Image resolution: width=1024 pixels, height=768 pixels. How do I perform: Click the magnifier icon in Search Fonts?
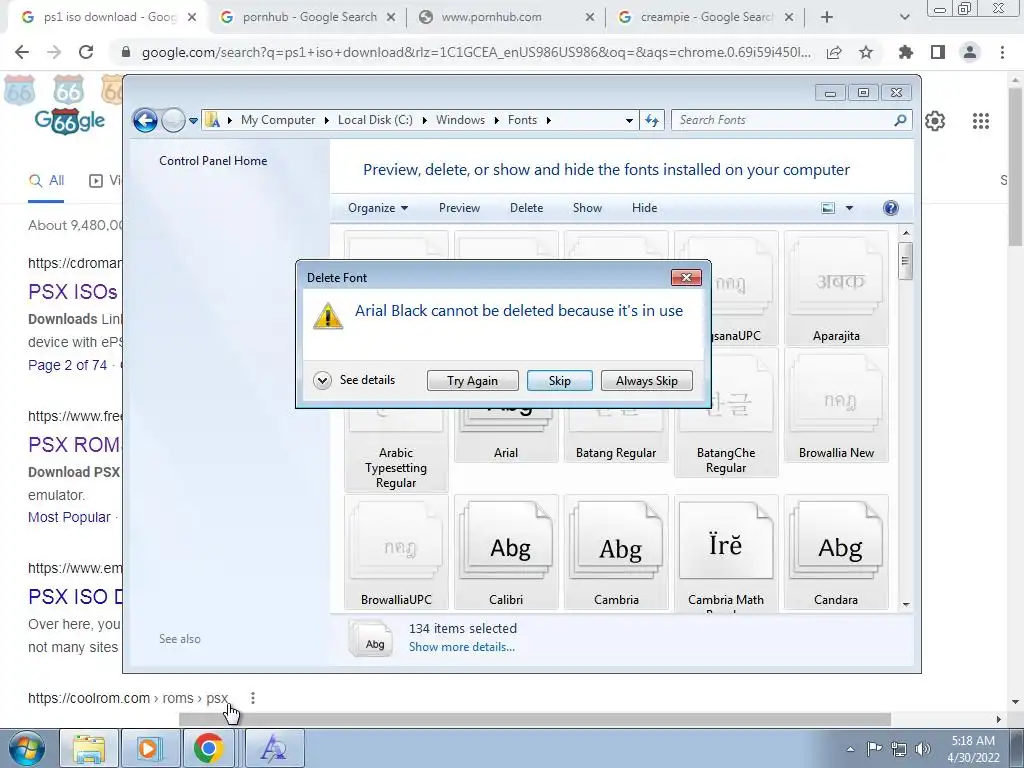[901, 120]
